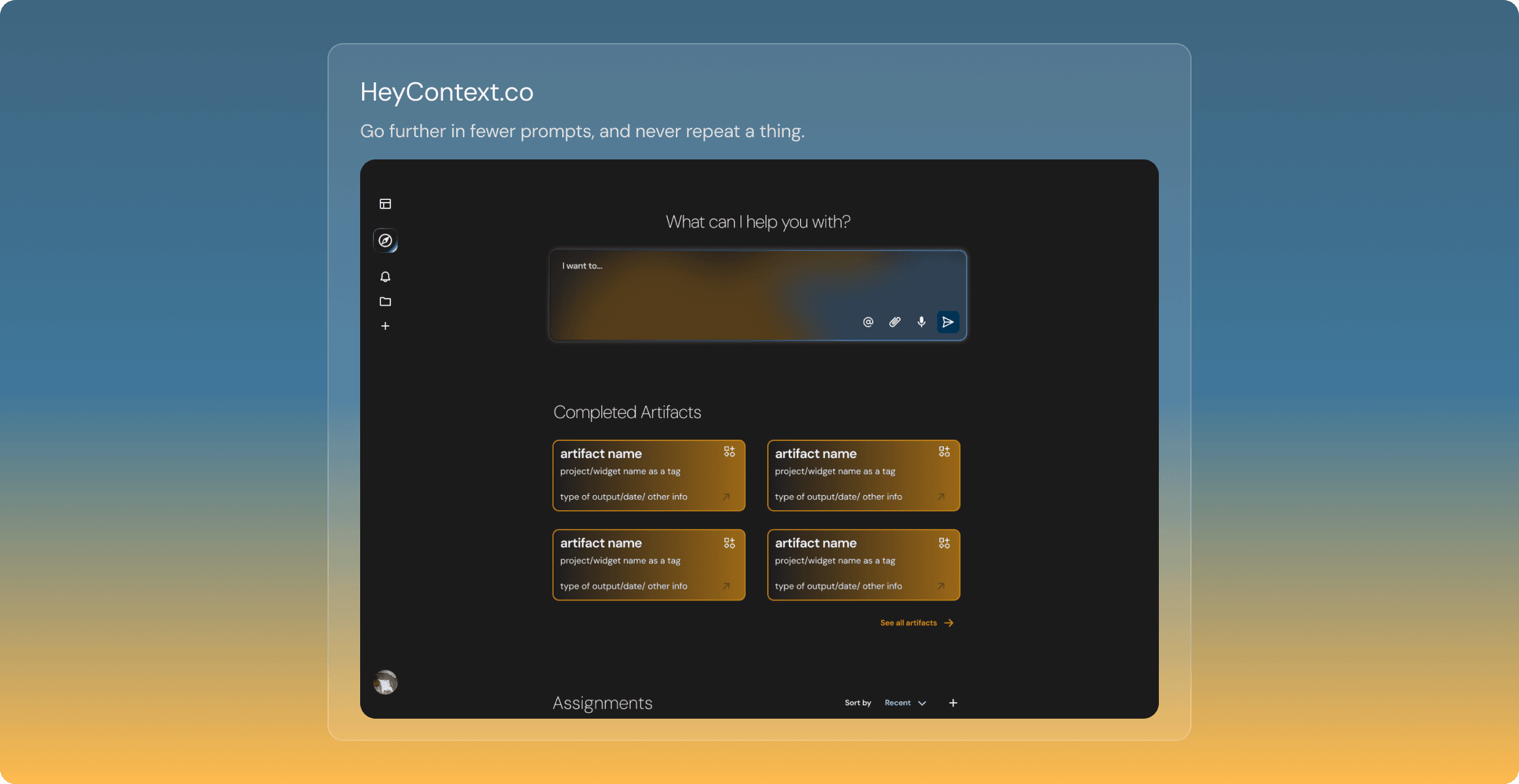Toggle the widget icon on bottom-left artifact card
This screenshot has height=784, width=1519.
click(x=729, y=542)
